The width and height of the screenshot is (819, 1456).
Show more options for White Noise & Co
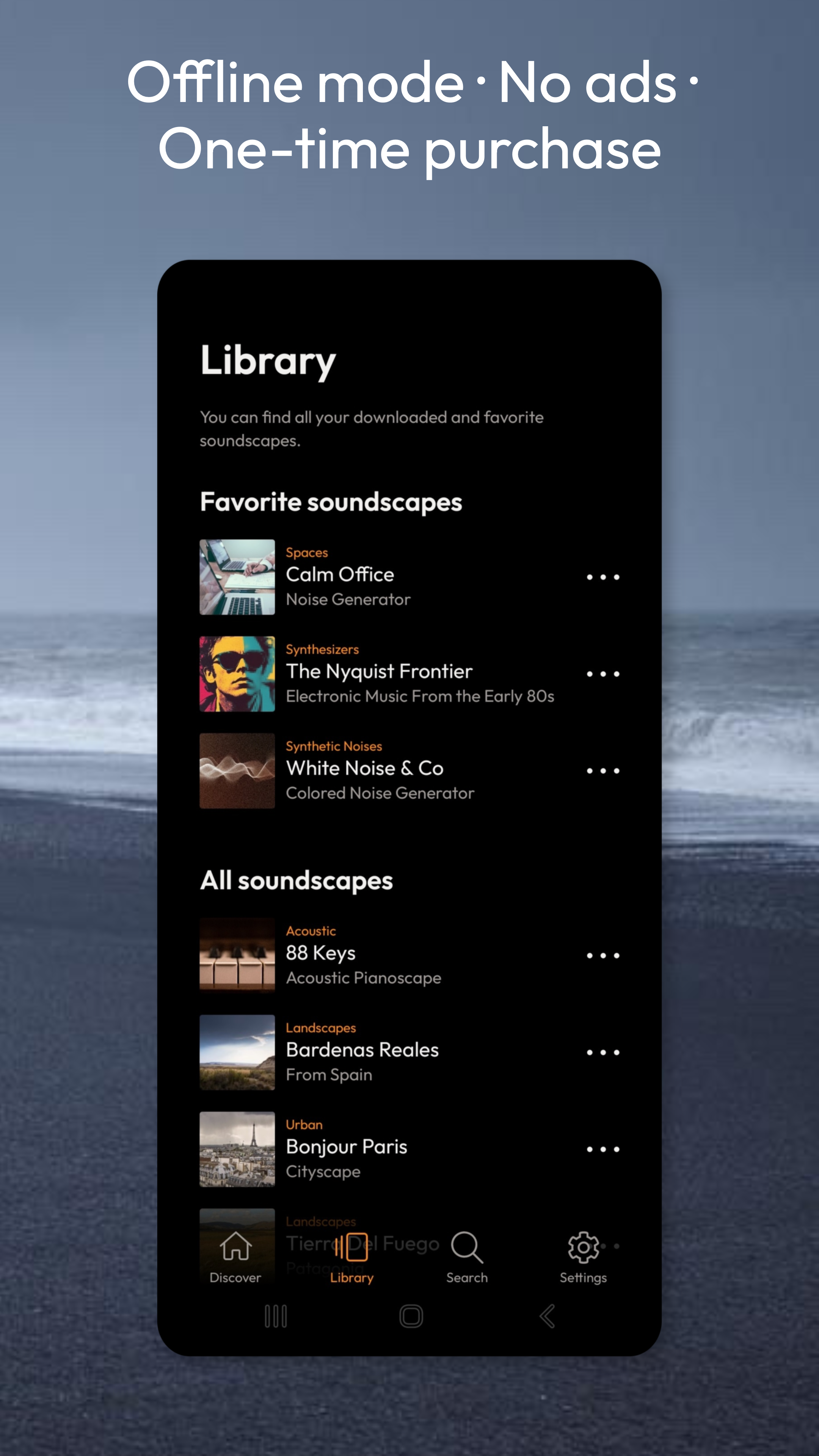(x=603, y=770)
